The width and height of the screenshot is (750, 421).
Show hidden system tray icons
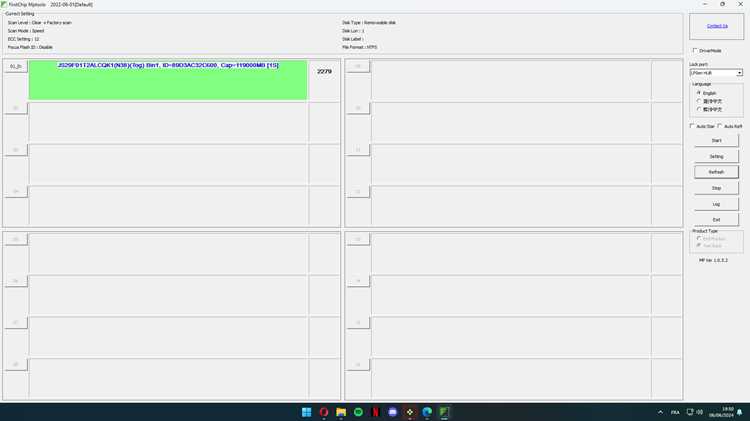coord(661,412)
